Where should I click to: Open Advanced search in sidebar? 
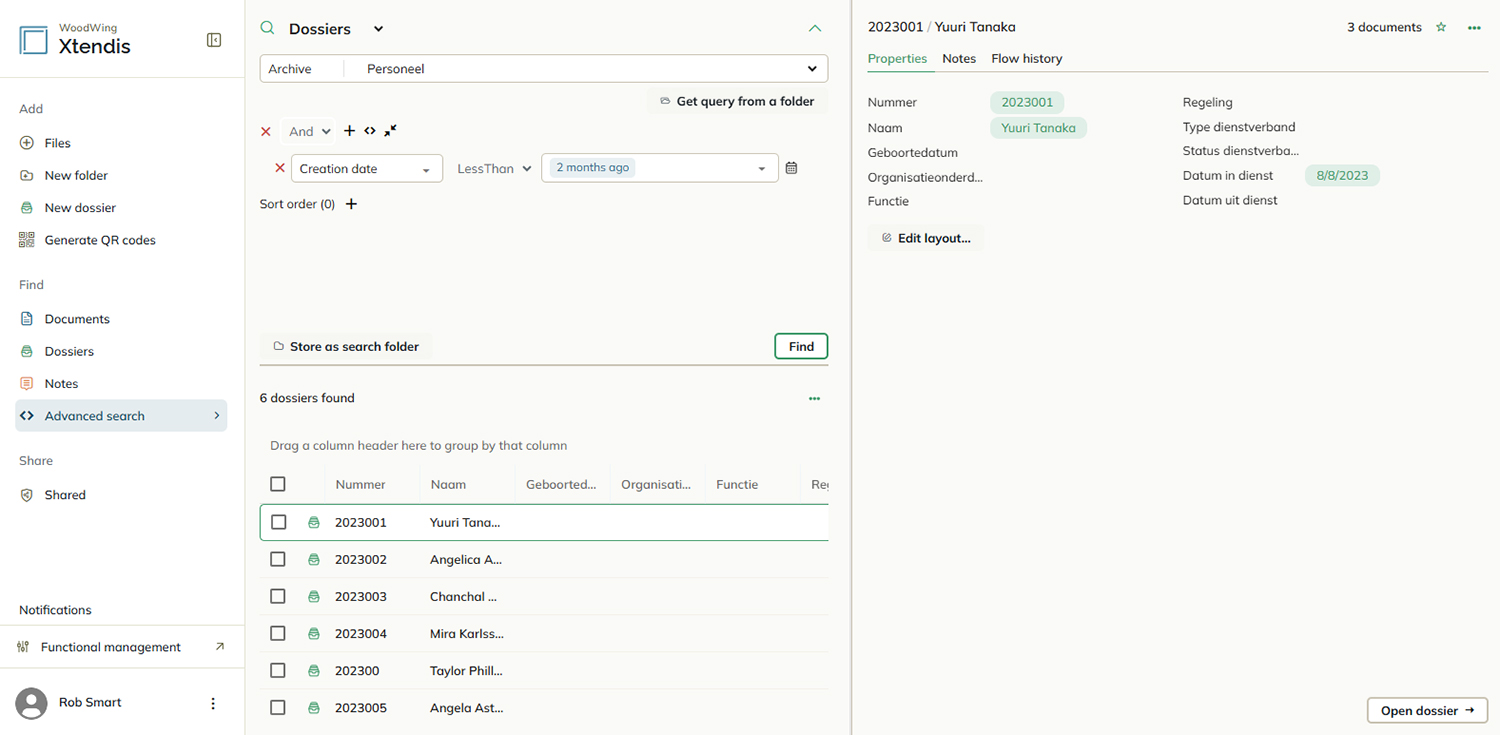[x=121, y=416]
